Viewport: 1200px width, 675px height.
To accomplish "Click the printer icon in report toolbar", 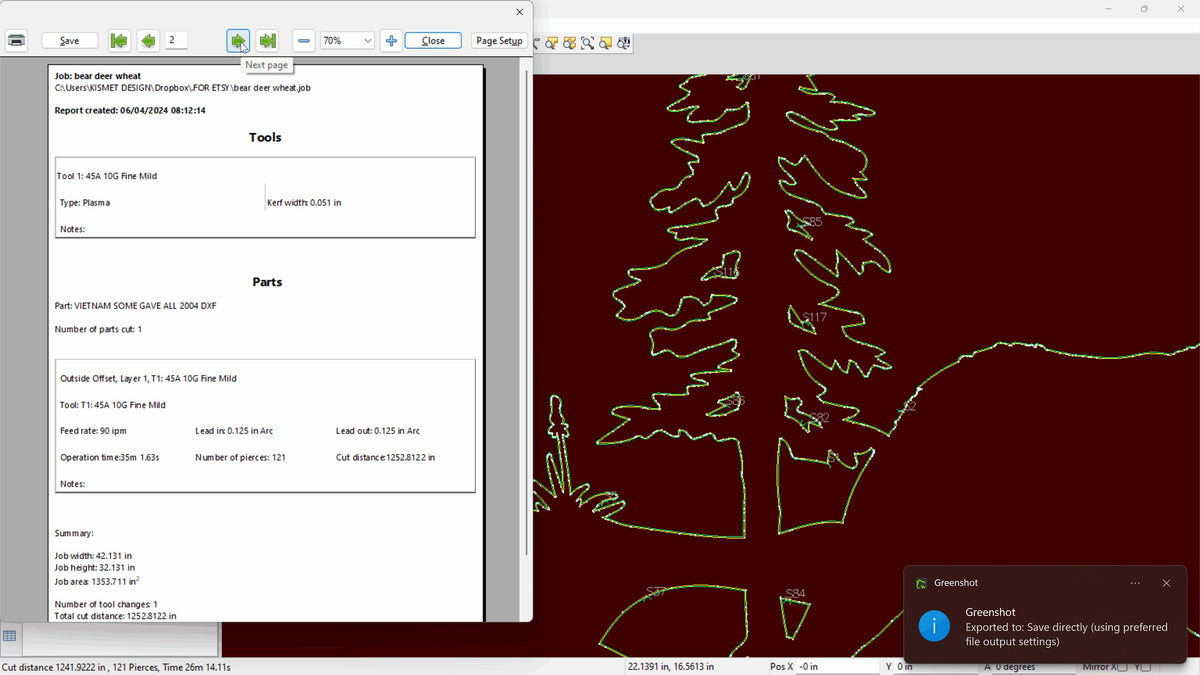I will coord(17,41).
